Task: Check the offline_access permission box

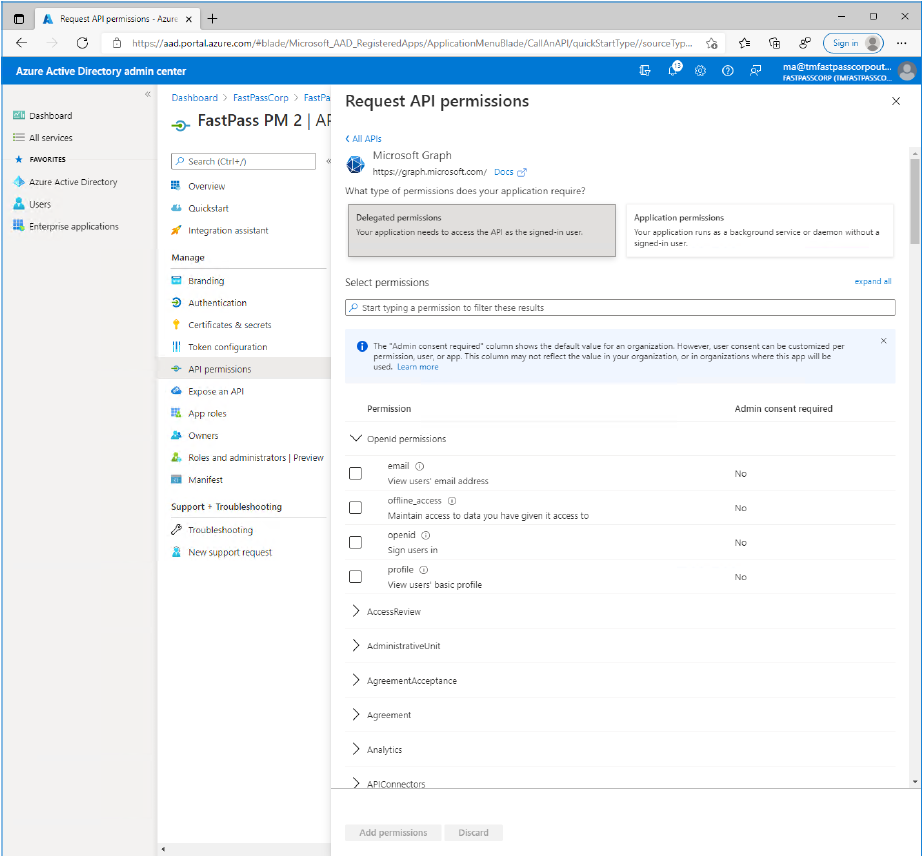Action: coord(355,508)
